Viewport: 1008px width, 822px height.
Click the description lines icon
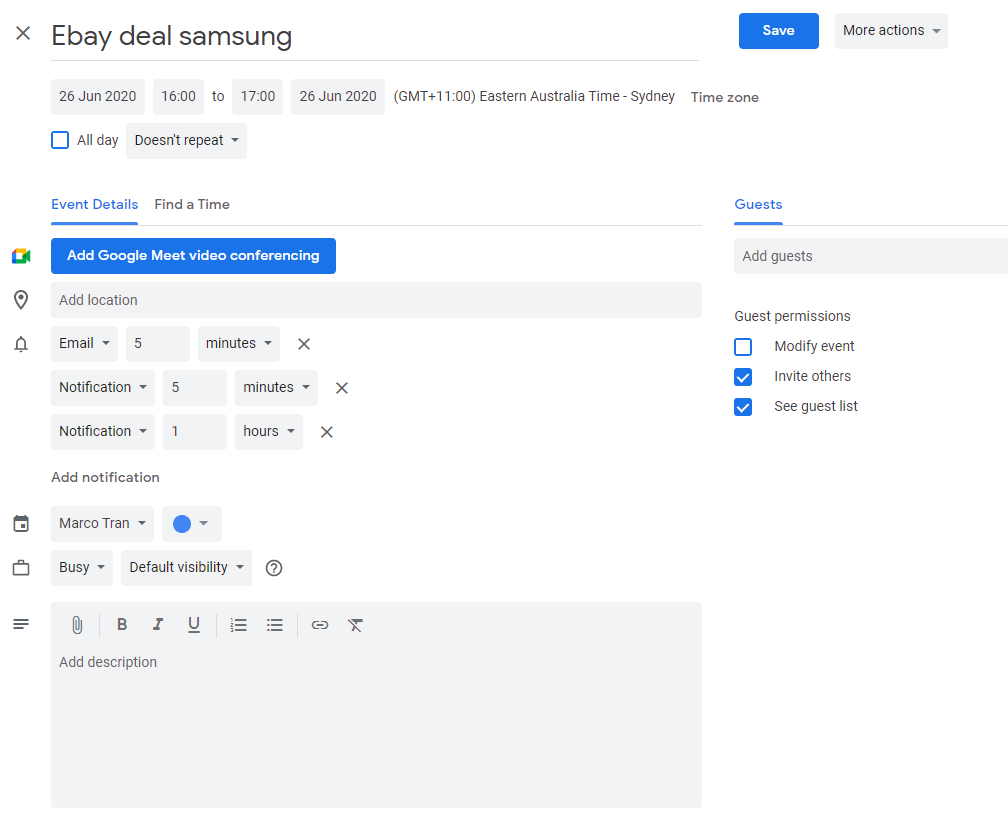[21, 624]
